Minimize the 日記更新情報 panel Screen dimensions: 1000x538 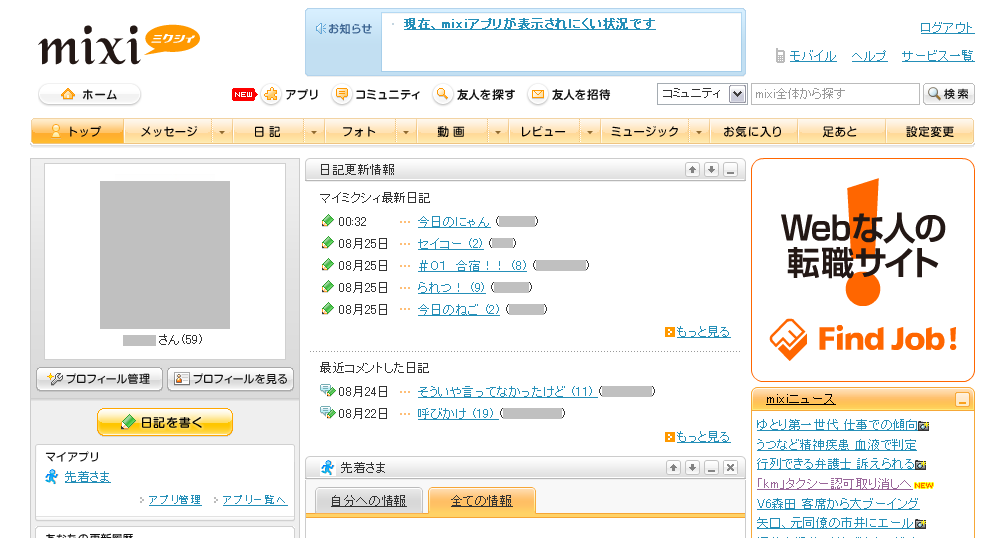click(x=731, y=170)
